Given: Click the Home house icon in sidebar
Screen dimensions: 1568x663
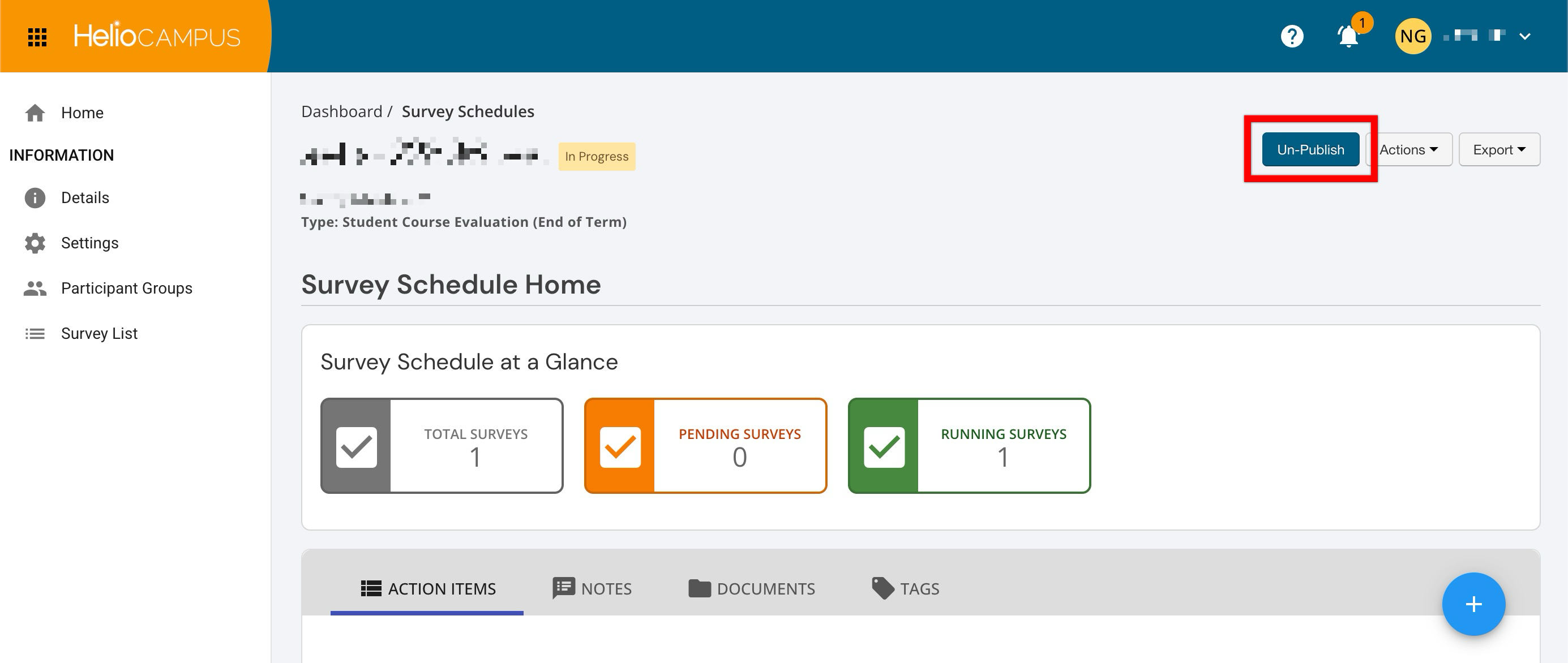Looking at the screenshot, I should click(x=35, y=113).
